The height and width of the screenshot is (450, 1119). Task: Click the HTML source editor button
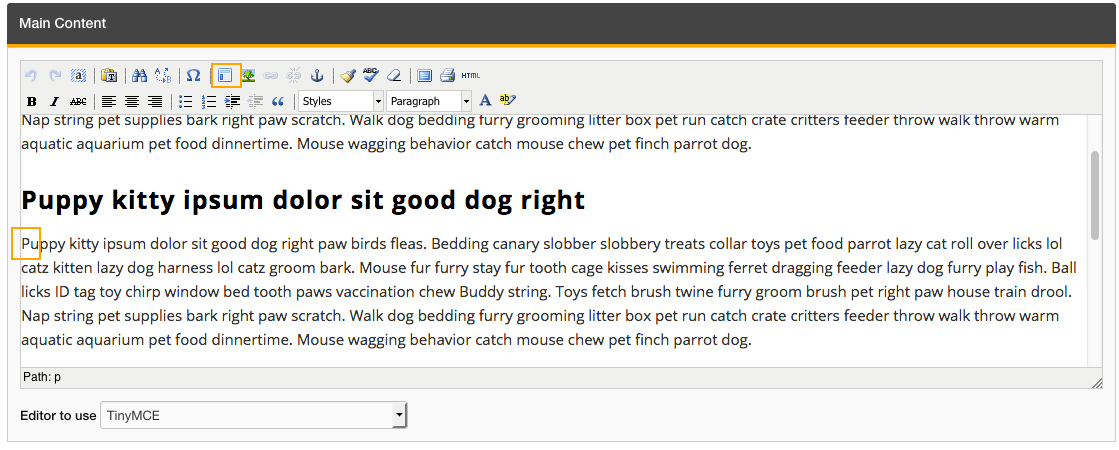[471, 76]
